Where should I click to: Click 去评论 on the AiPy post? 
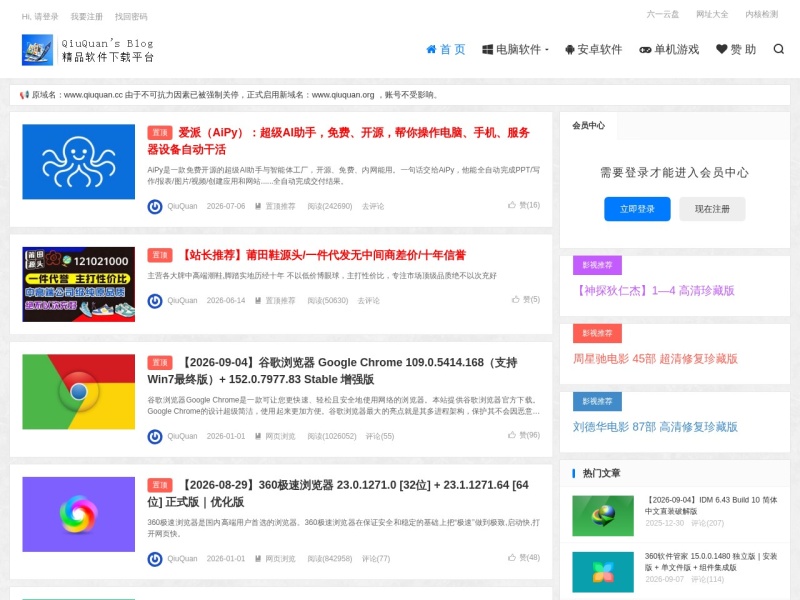coord(373,207)
